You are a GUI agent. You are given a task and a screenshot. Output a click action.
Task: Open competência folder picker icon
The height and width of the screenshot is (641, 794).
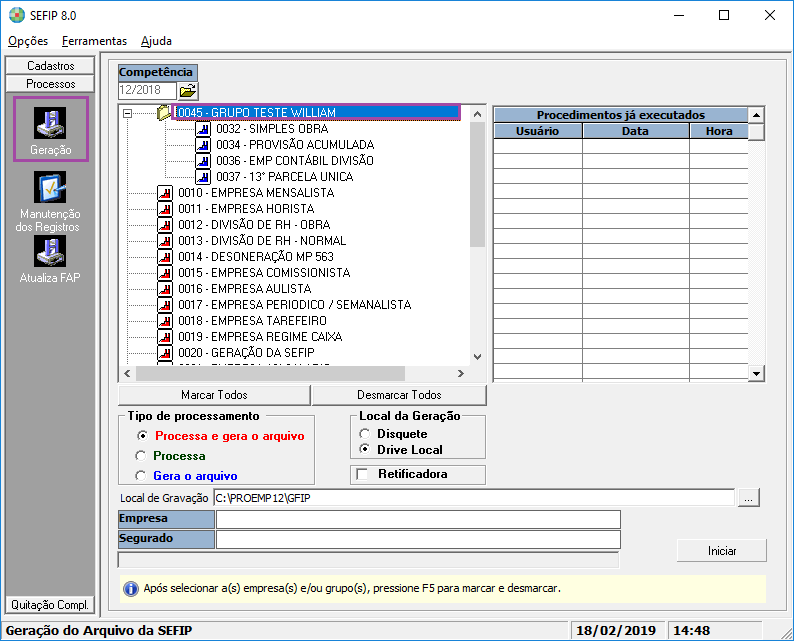pos(188,91)
